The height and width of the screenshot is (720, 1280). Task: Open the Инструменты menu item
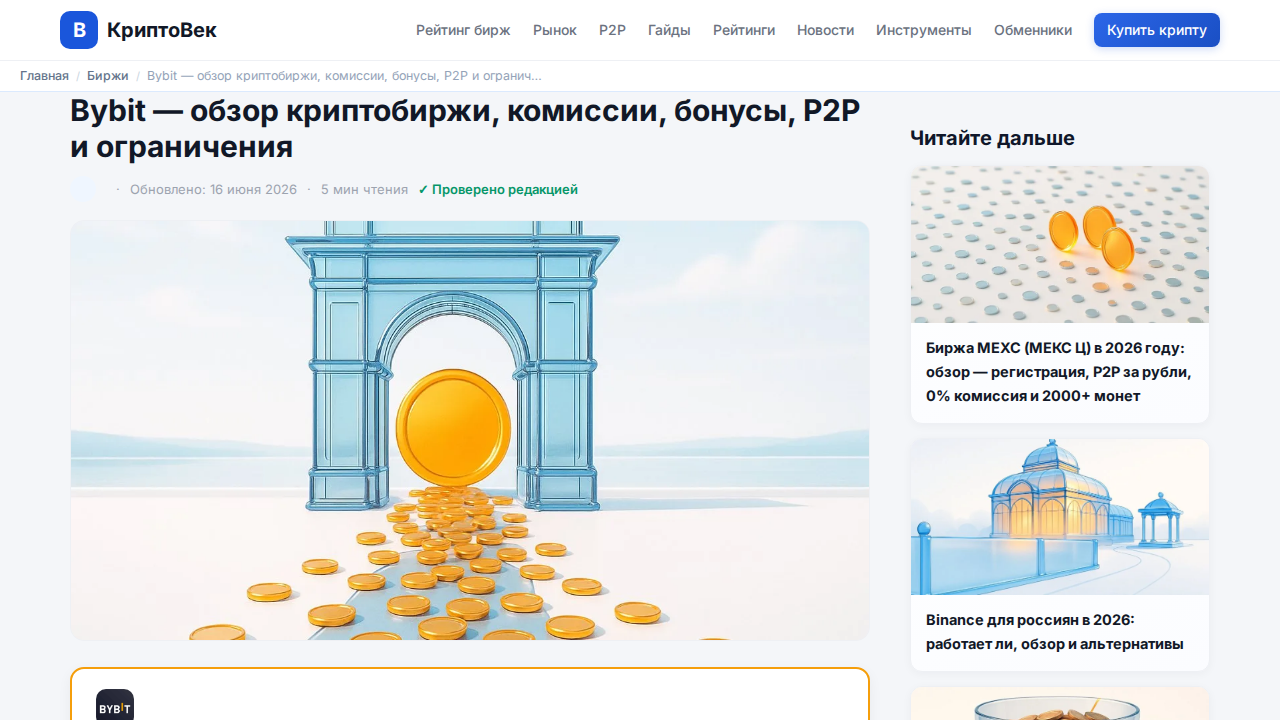(x=924, y=30)
